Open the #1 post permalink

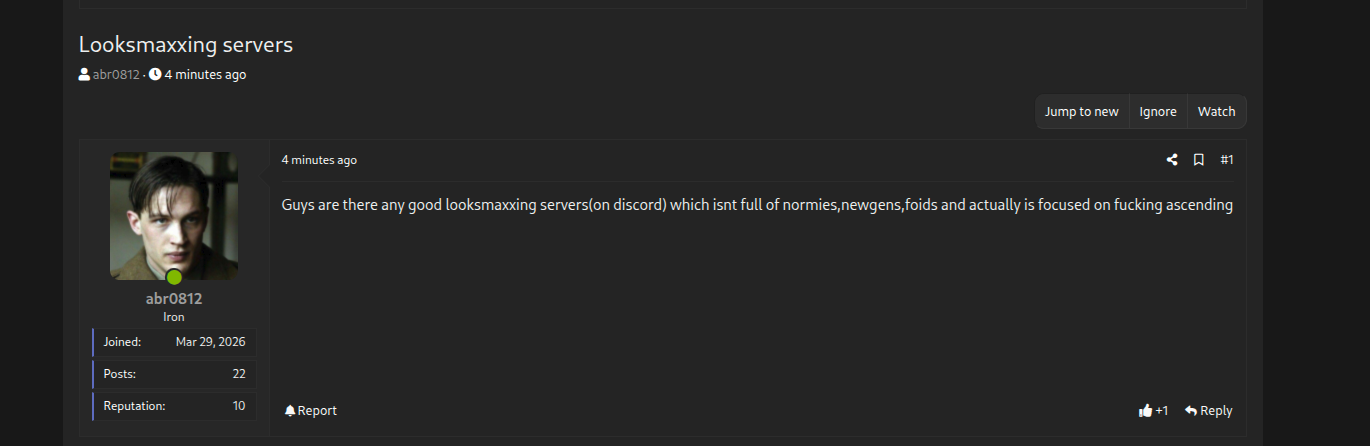pyautogui.click(x=1227, y=160)
